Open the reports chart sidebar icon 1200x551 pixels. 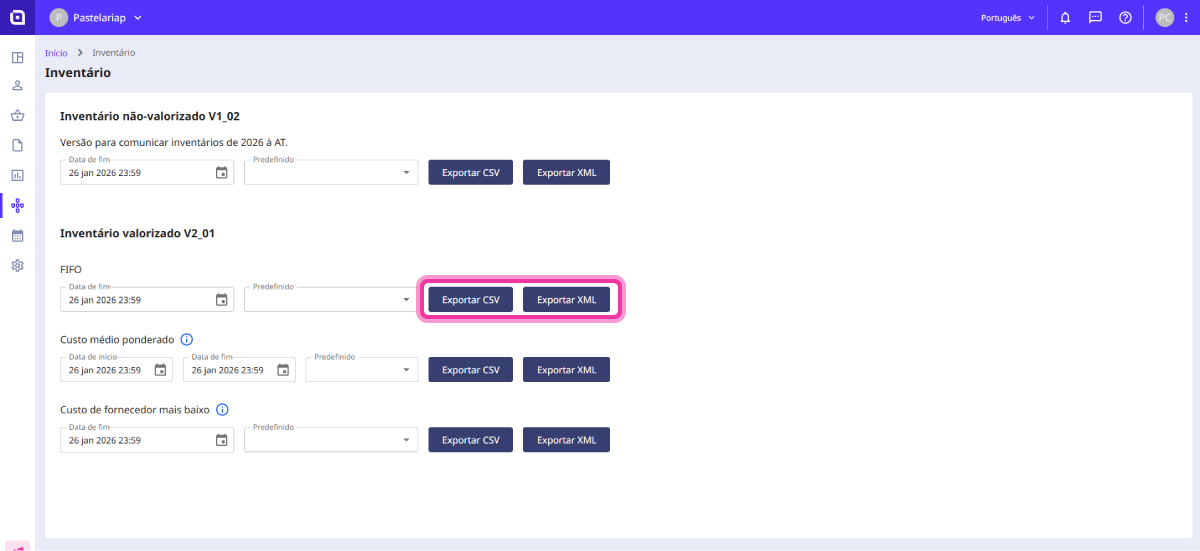pyautogui.click(x=17, y=176)
